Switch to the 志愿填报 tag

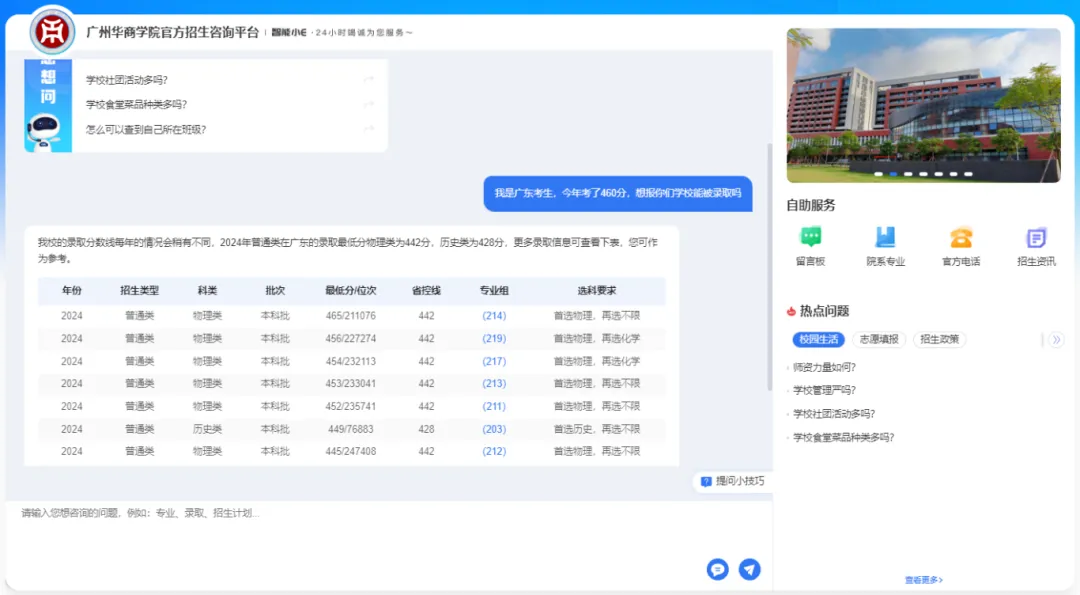[x=878, y=339]
